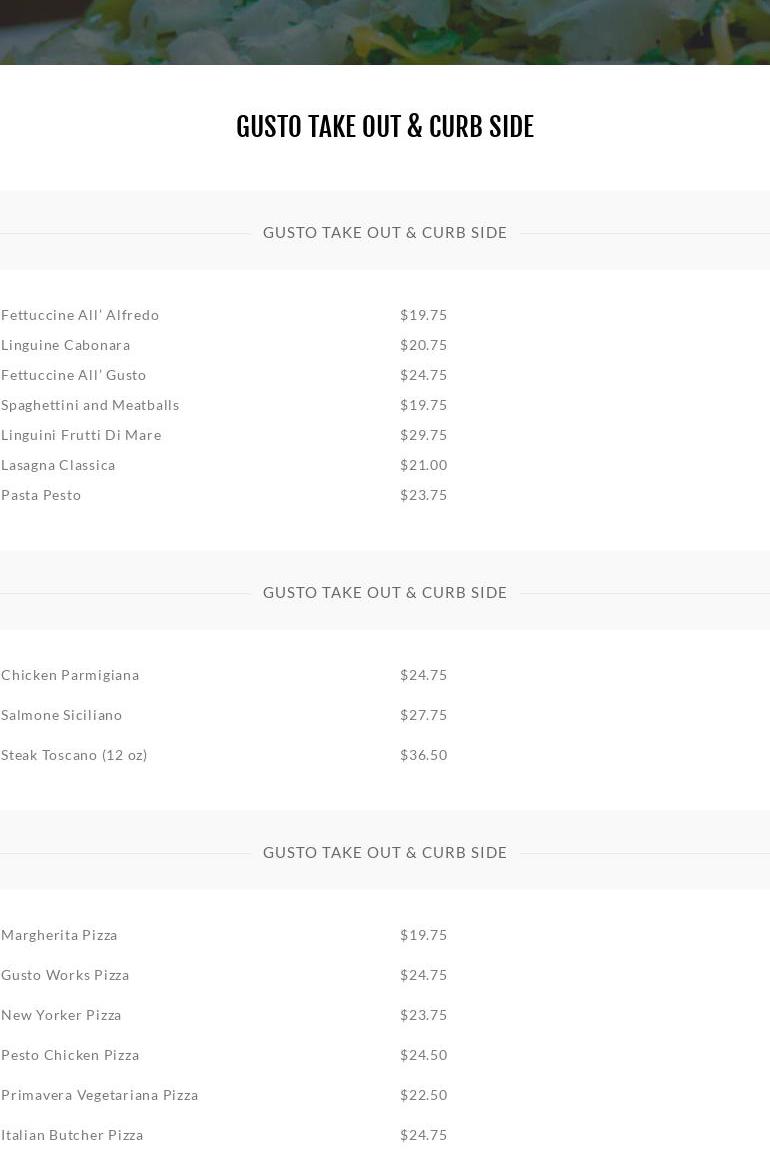770x1159 pixels.
Task: Select Margherita Pizza
Action: click(x=59, y=935)
